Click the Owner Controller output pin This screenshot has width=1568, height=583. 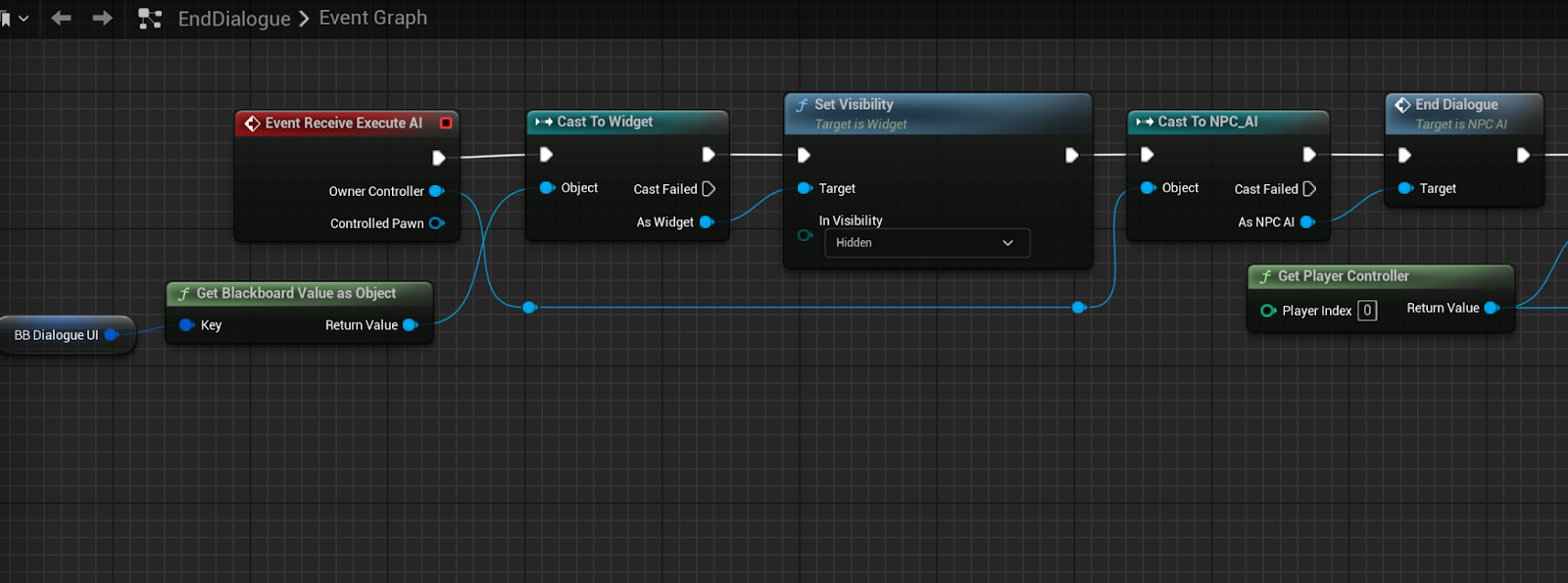(x=437, y=191)
